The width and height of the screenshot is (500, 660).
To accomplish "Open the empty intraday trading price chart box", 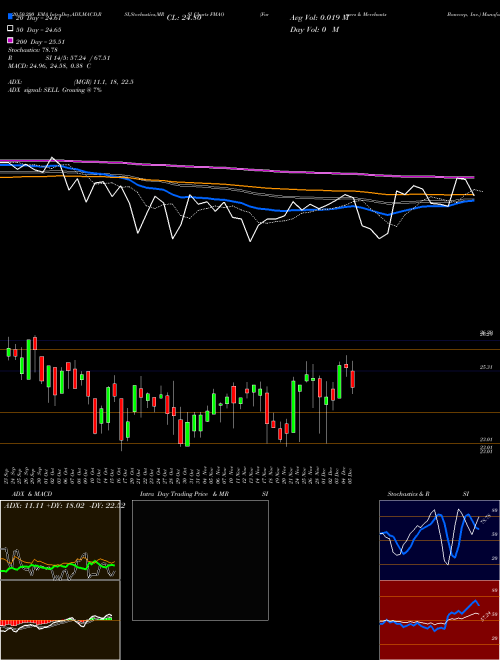I will coord(200,560).
